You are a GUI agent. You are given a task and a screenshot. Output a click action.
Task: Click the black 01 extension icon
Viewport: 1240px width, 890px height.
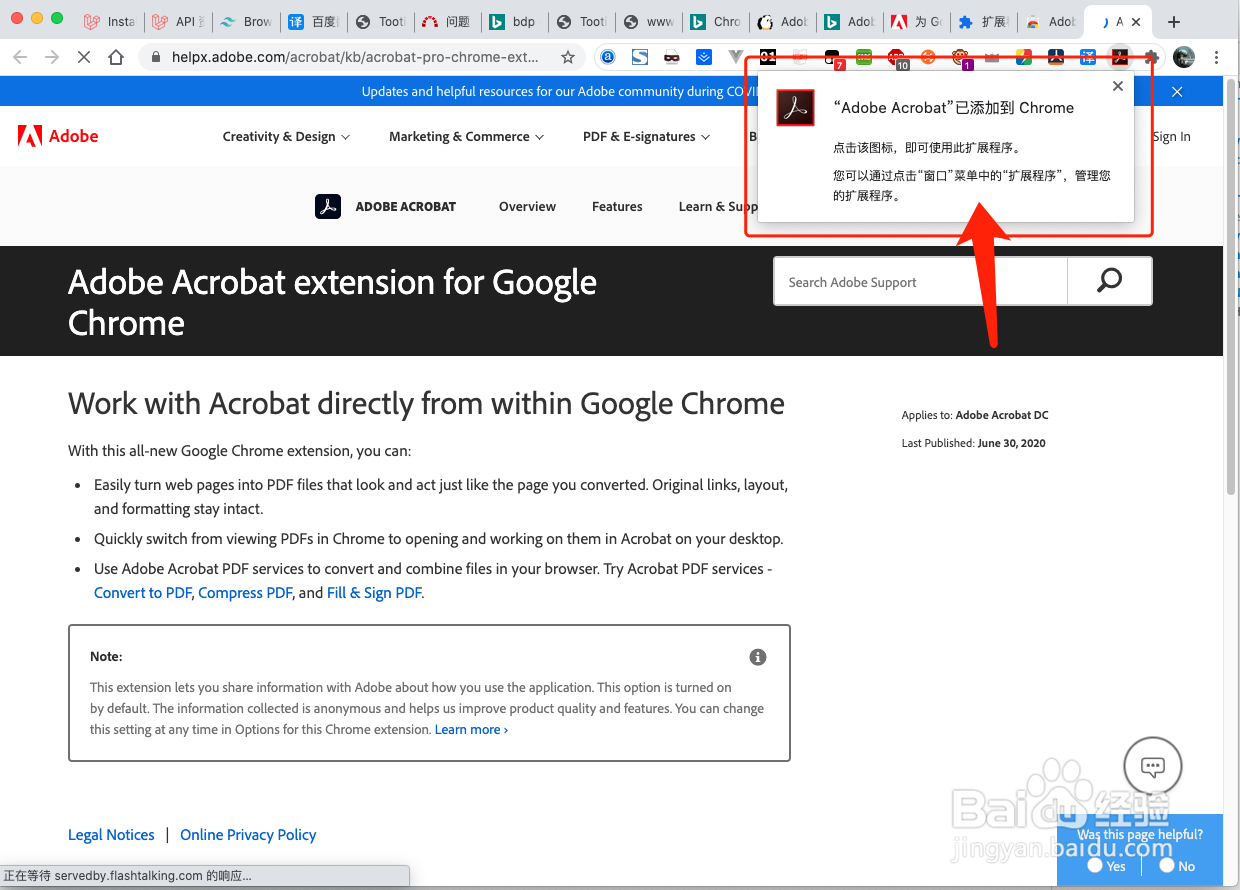768,57
